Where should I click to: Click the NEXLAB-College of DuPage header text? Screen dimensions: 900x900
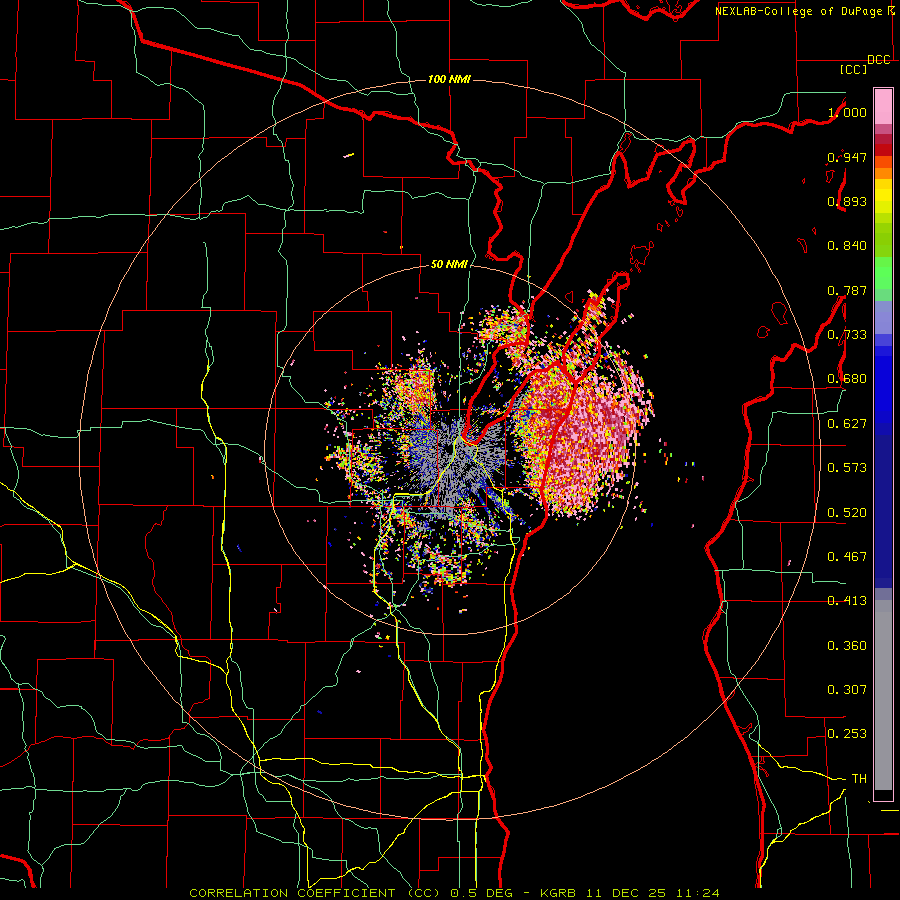point(799,11)
